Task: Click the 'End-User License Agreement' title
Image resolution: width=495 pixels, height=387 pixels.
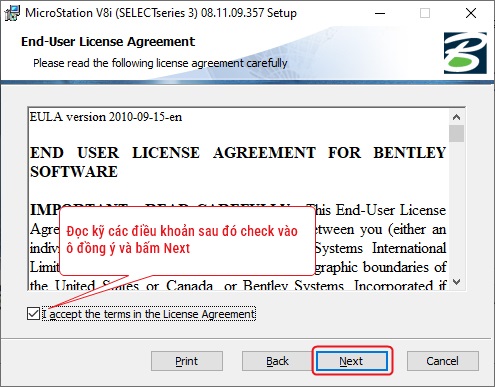Action: click(x=108, y=42)
